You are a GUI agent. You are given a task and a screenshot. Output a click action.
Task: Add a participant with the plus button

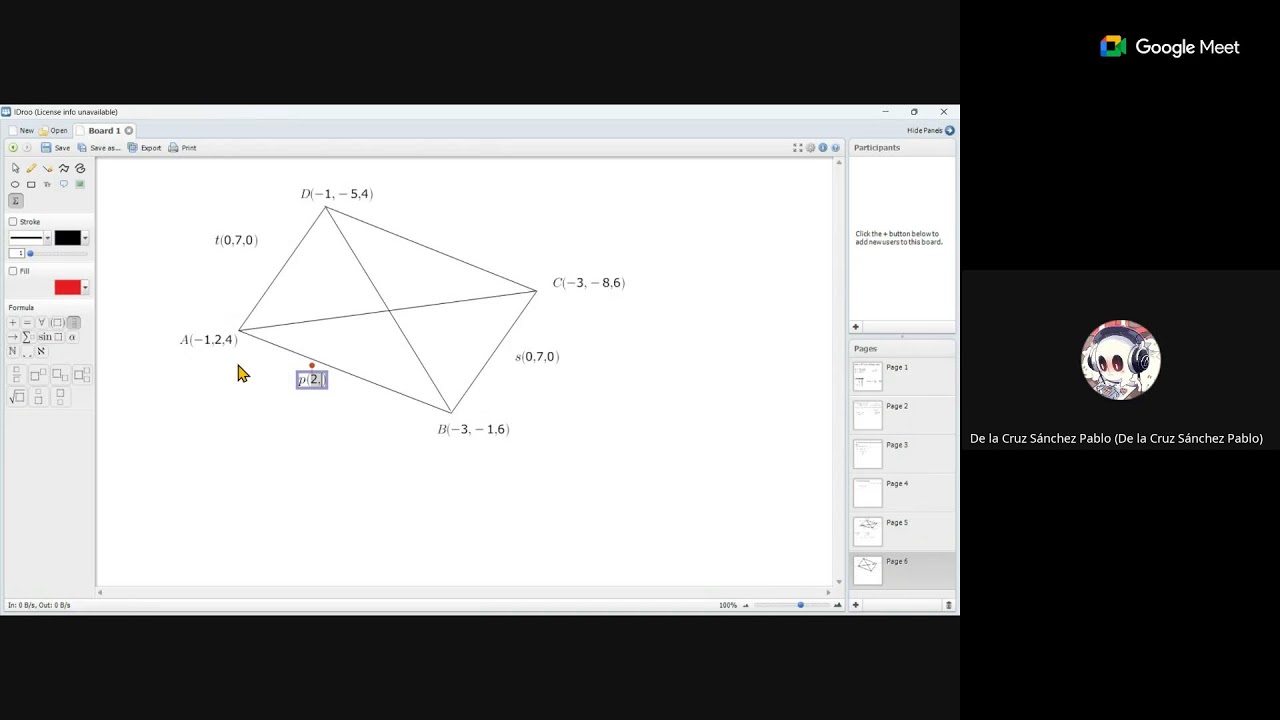(855, 327)
